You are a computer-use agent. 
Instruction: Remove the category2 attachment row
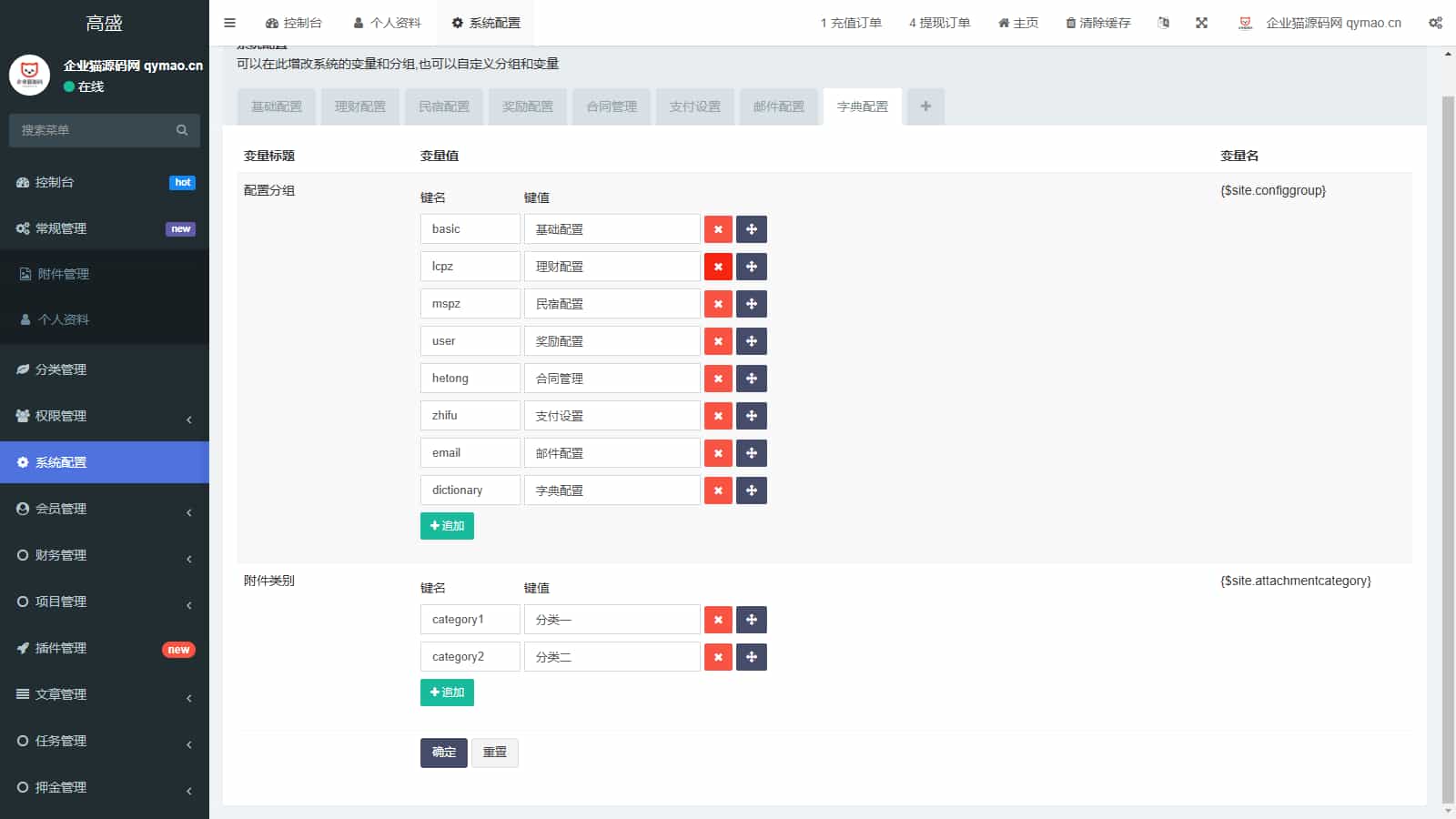718,657
